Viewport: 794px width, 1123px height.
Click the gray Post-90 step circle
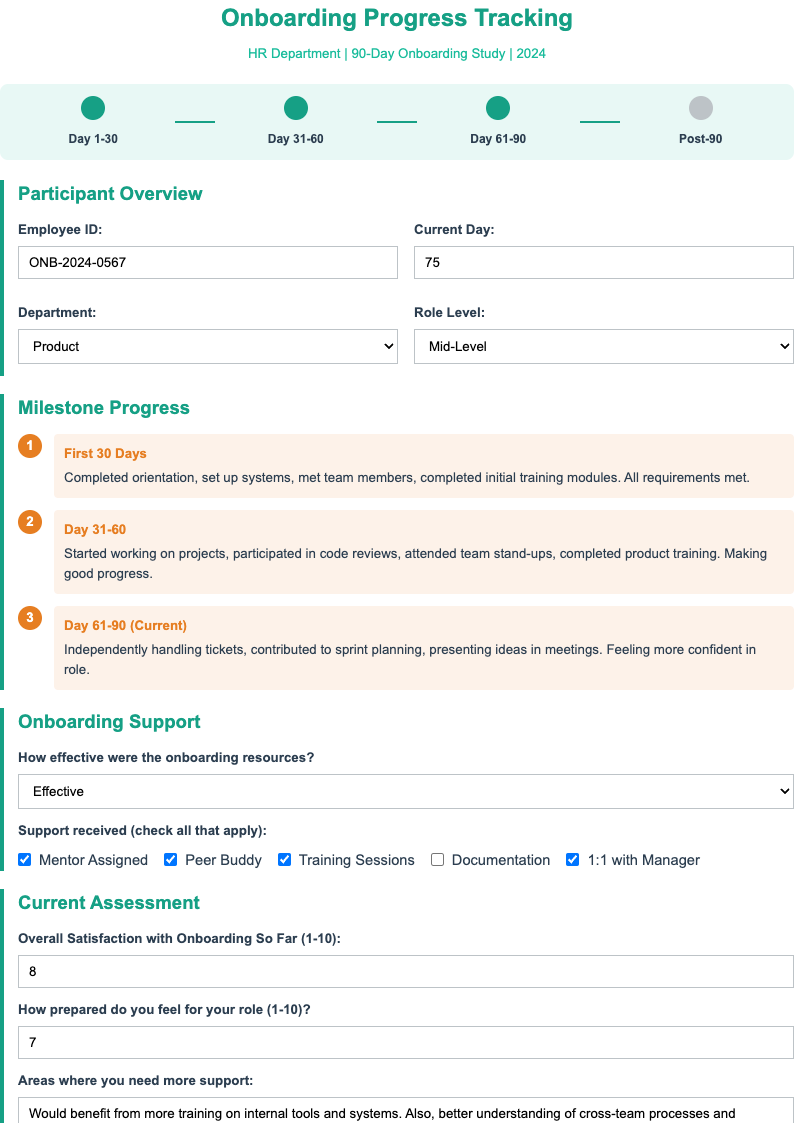coord(700,107)
